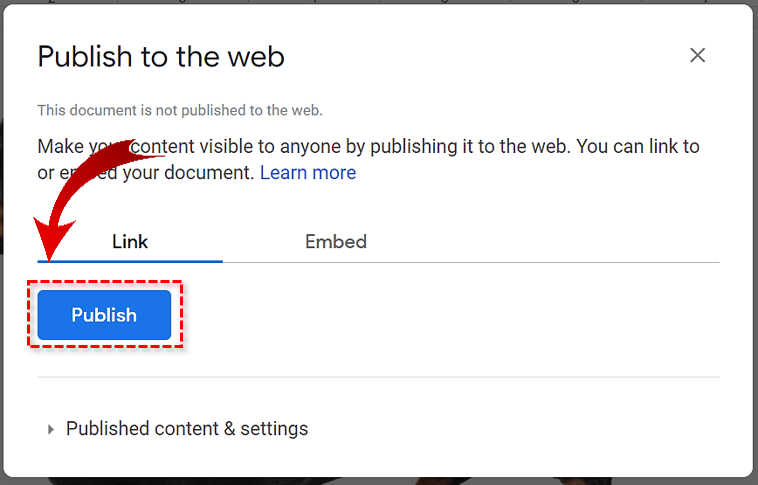Viewport: 758px width, 485px height.
Task: Switch to the Embed tab
Action: coord(335,241)
